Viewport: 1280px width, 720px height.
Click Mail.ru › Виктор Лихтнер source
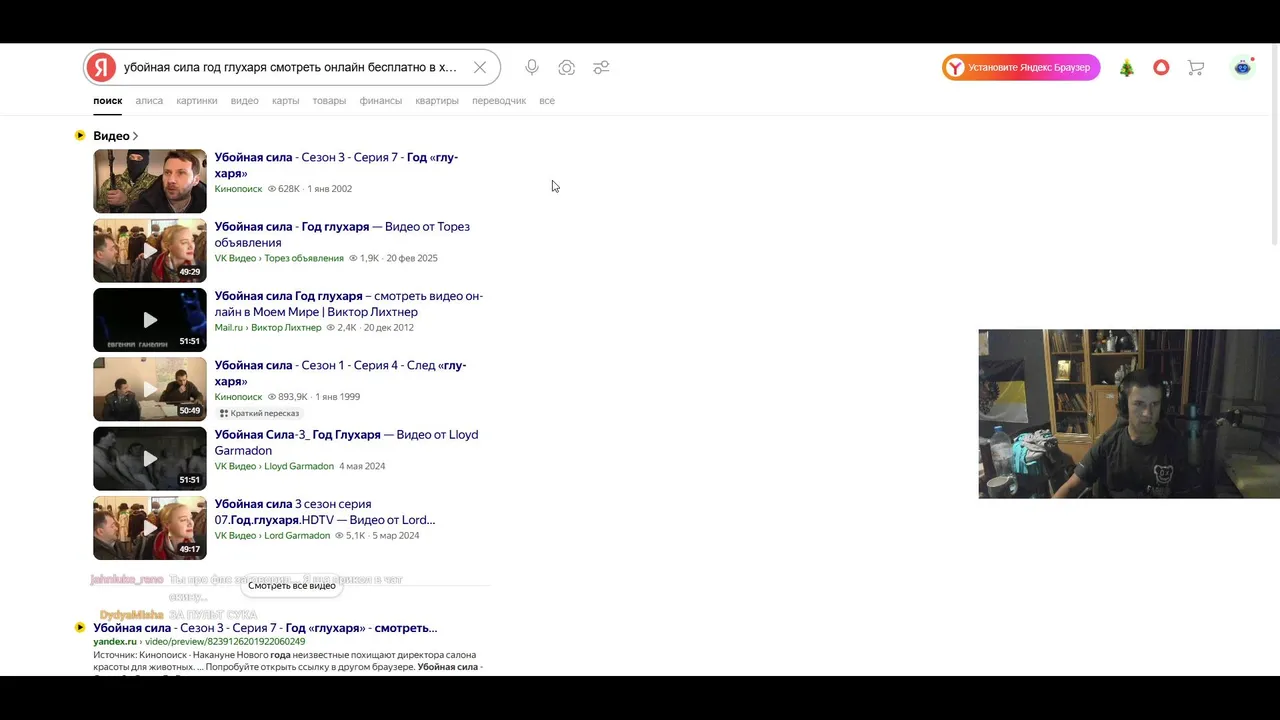[x=268, y=327]
